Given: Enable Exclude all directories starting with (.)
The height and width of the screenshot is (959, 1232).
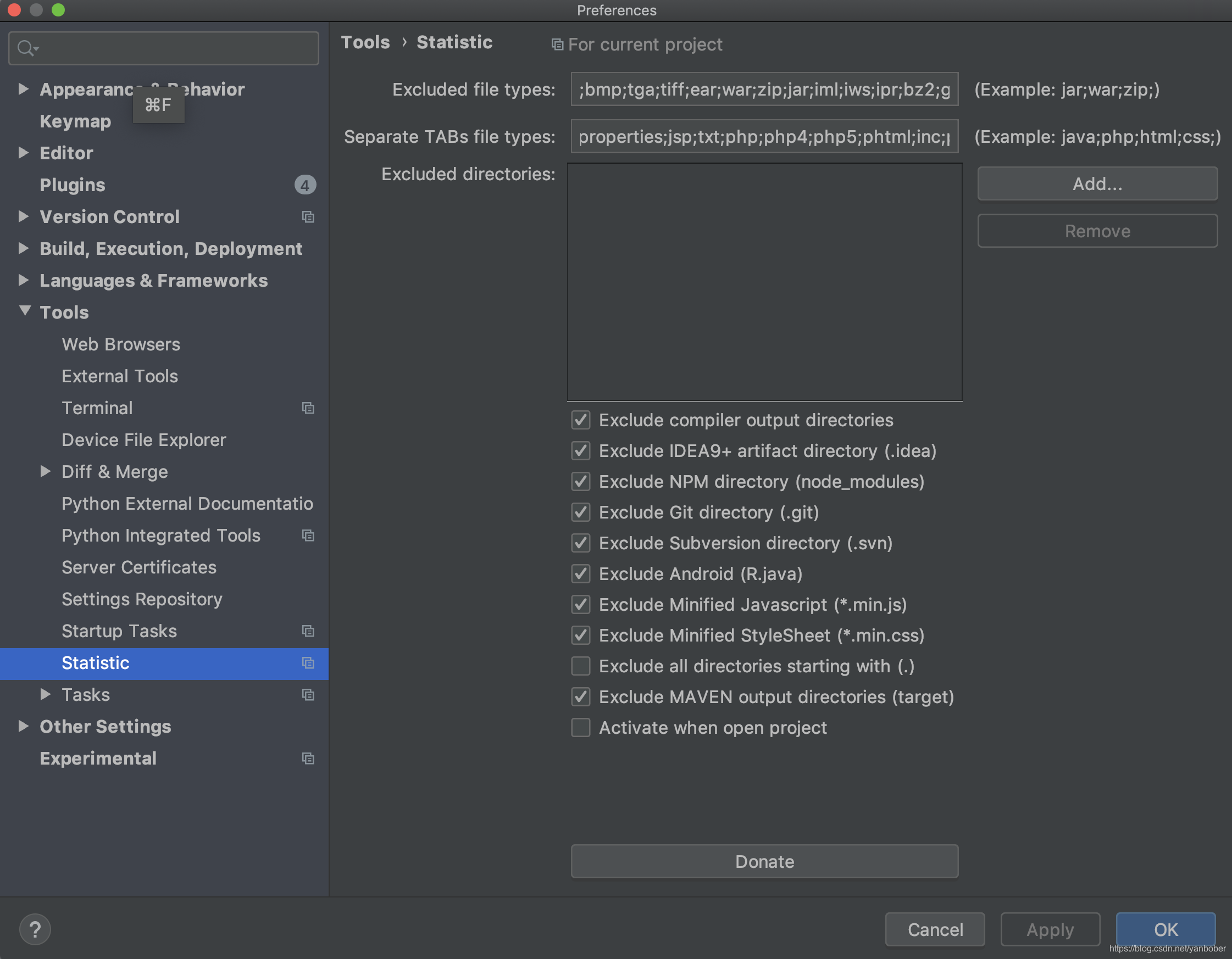Looking at the screenshot, I should tap(581, 666).
